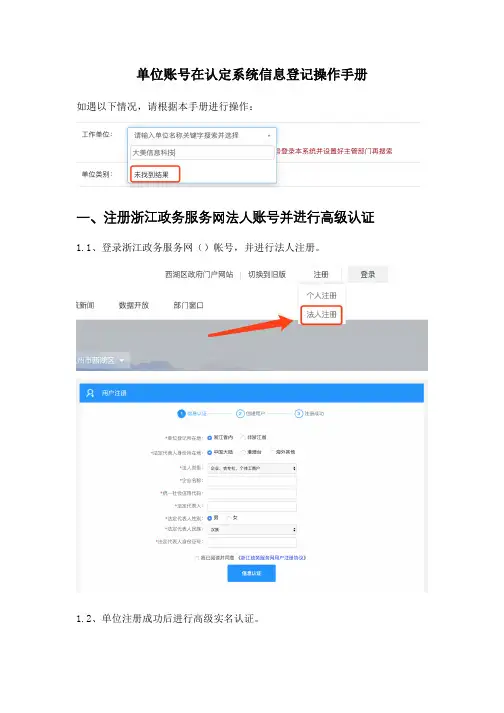Viewport: 504px width, 713px height.
Task: Open the 部门窗口 nav item
Action: click(188, 305)
